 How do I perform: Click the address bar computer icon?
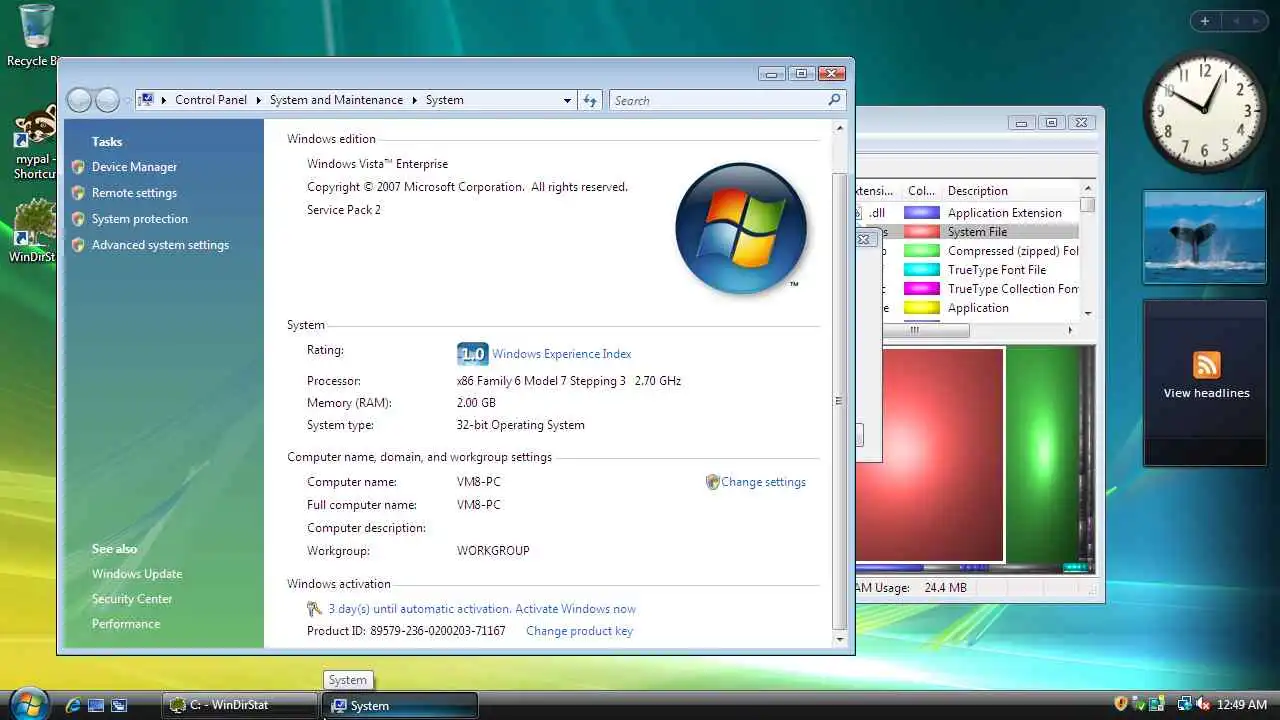pyautogui.click(x=146, y=100)
